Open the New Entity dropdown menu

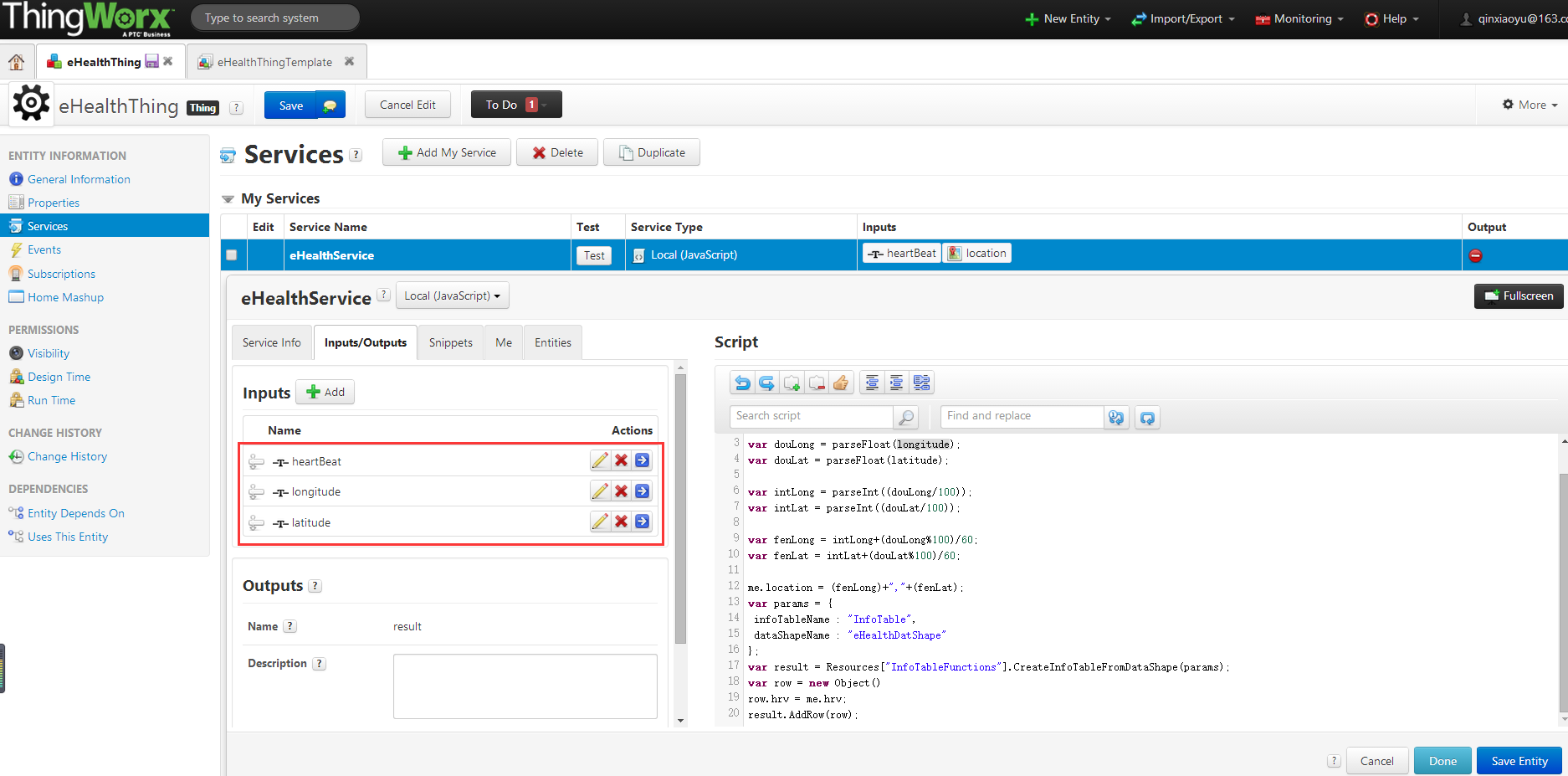tap(1068, 18)
